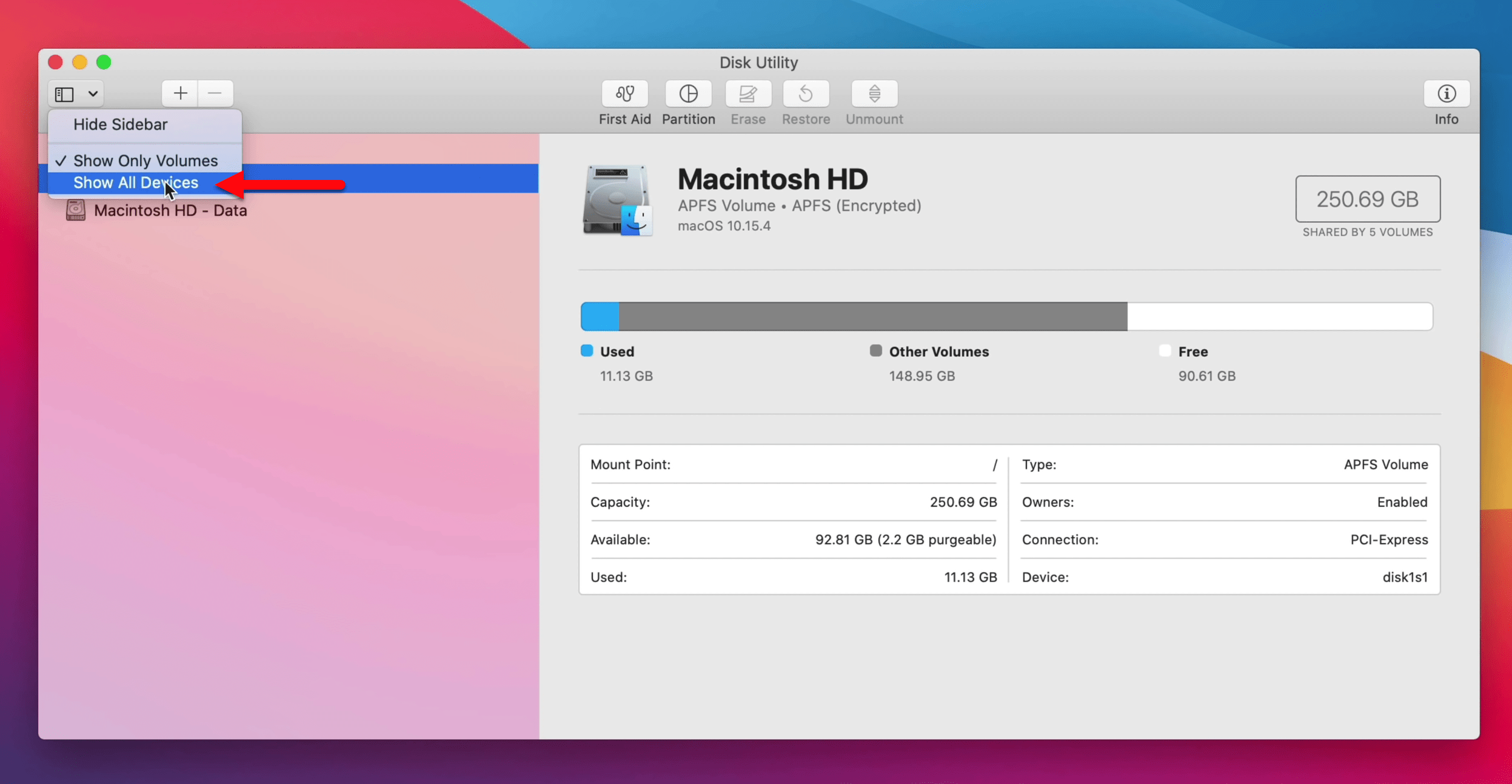1512x784 pixels.
Task: Click the white Free legend swatch
Action: (1165, 351)
